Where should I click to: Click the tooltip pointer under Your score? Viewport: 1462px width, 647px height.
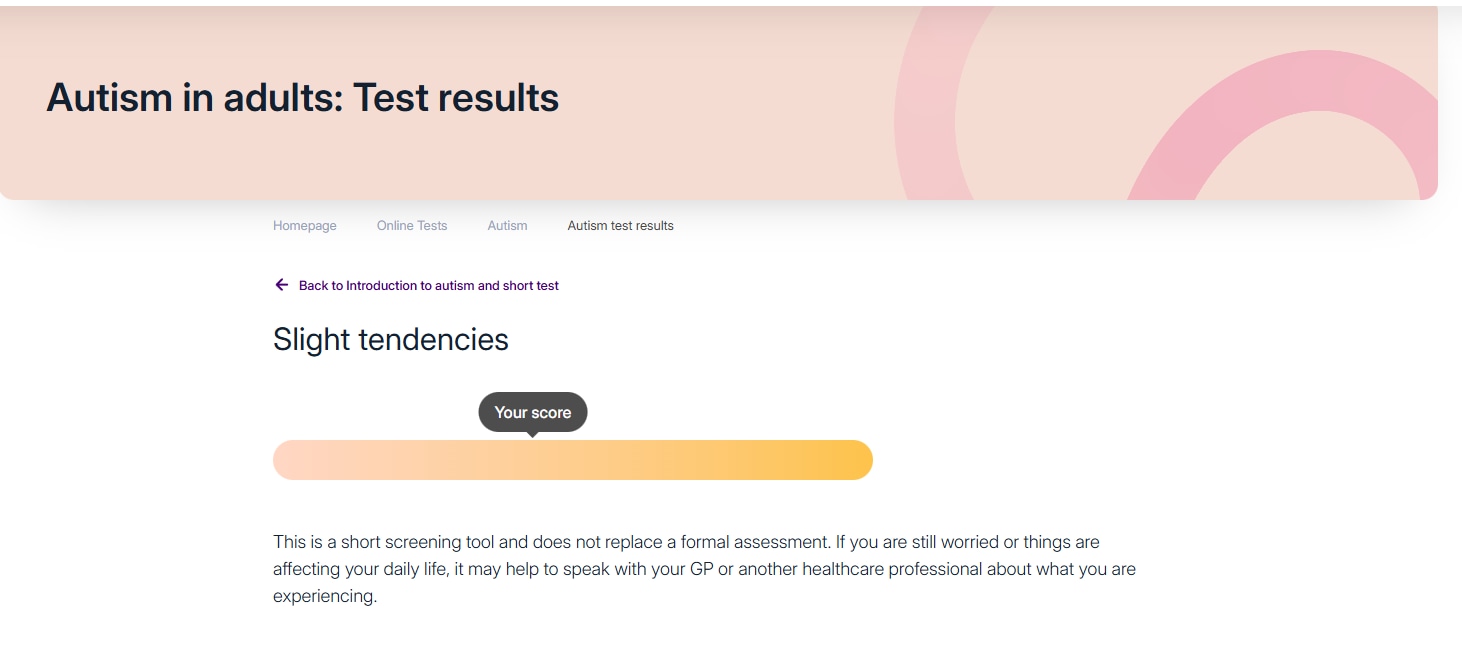tap(533, 435)
